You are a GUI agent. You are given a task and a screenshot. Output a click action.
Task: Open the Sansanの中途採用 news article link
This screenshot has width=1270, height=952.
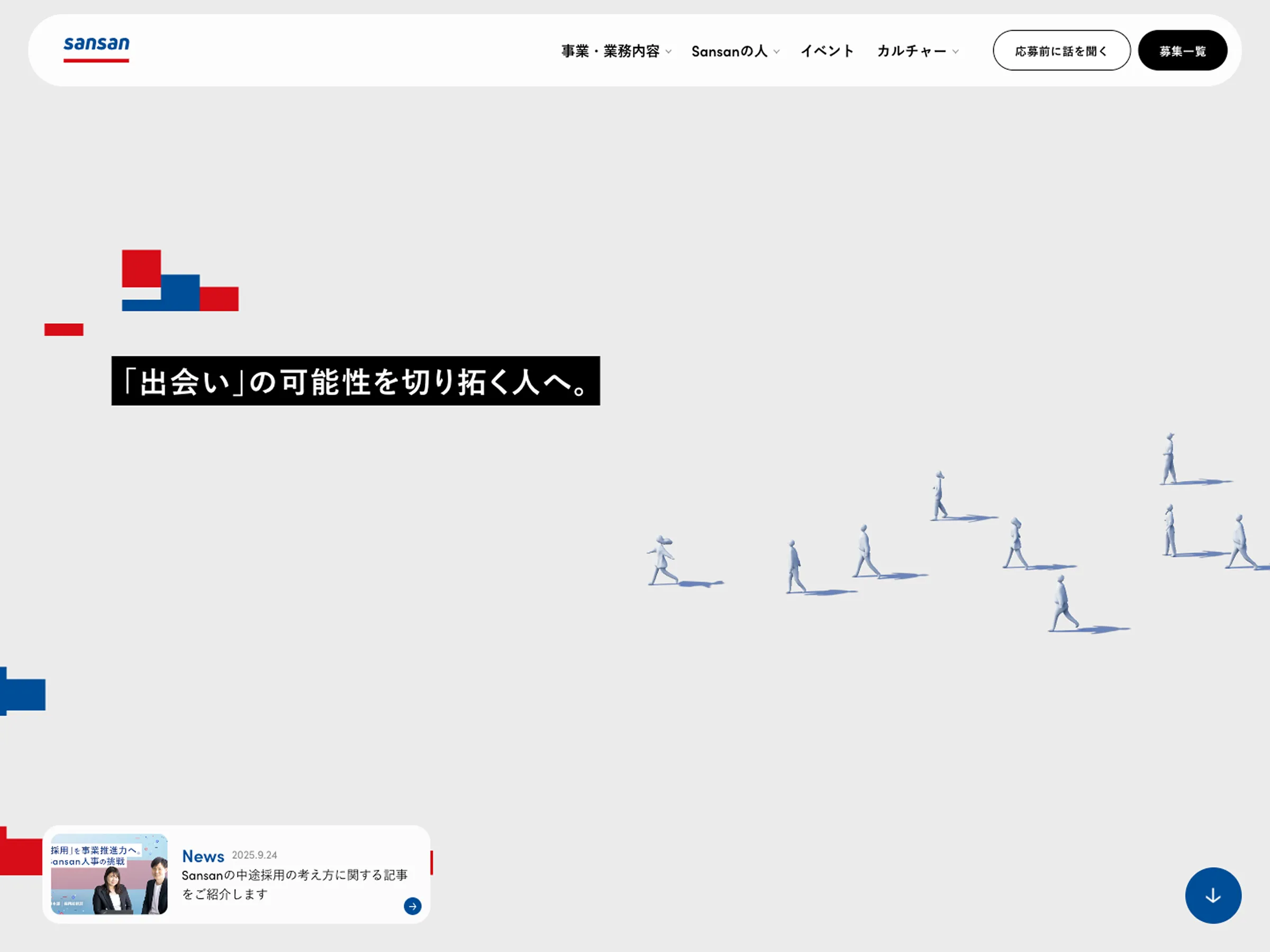point(295,884)
